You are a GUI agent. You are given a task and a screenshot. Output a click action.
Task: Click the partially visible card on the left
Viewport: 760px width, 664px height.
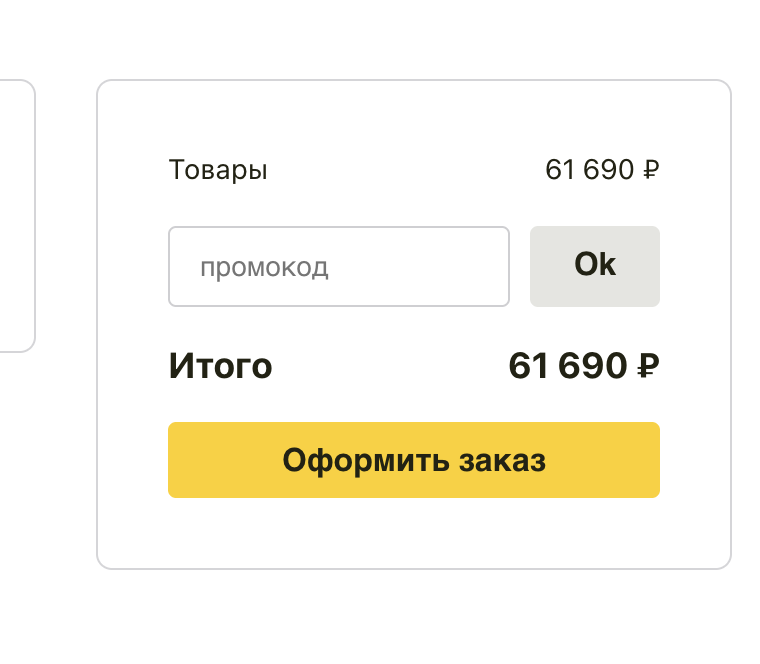coord(16,216)
